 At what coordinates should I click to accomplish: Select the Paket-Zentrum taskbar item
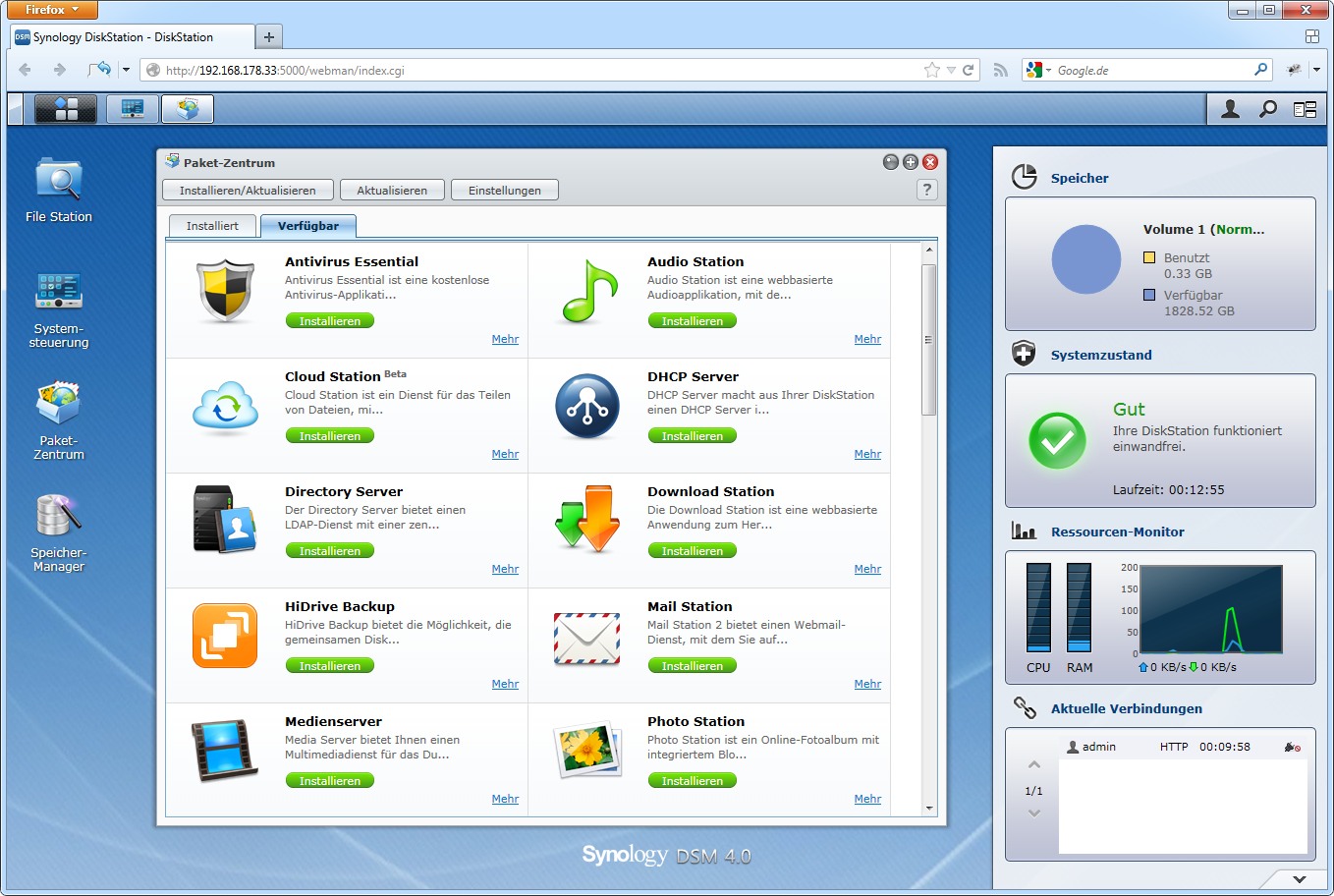pyautogui.click(x=188, y=109)
